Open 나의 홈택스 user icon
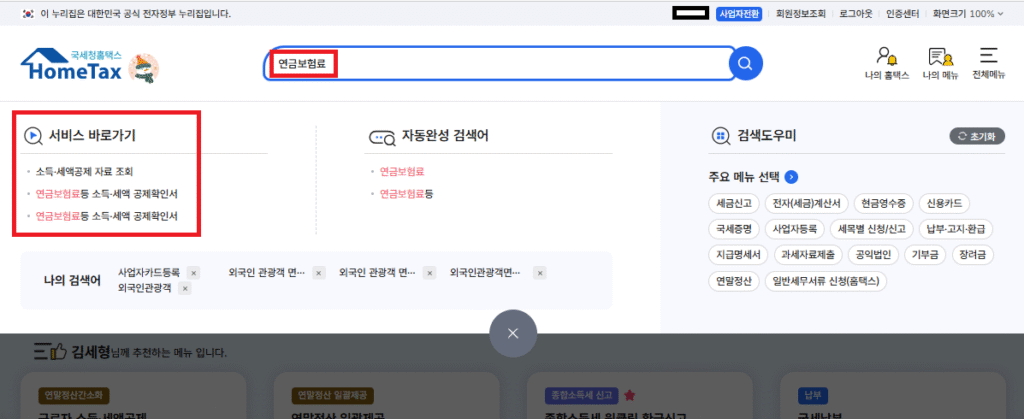This screenshot has width=1024, height=419. (886, 63)
